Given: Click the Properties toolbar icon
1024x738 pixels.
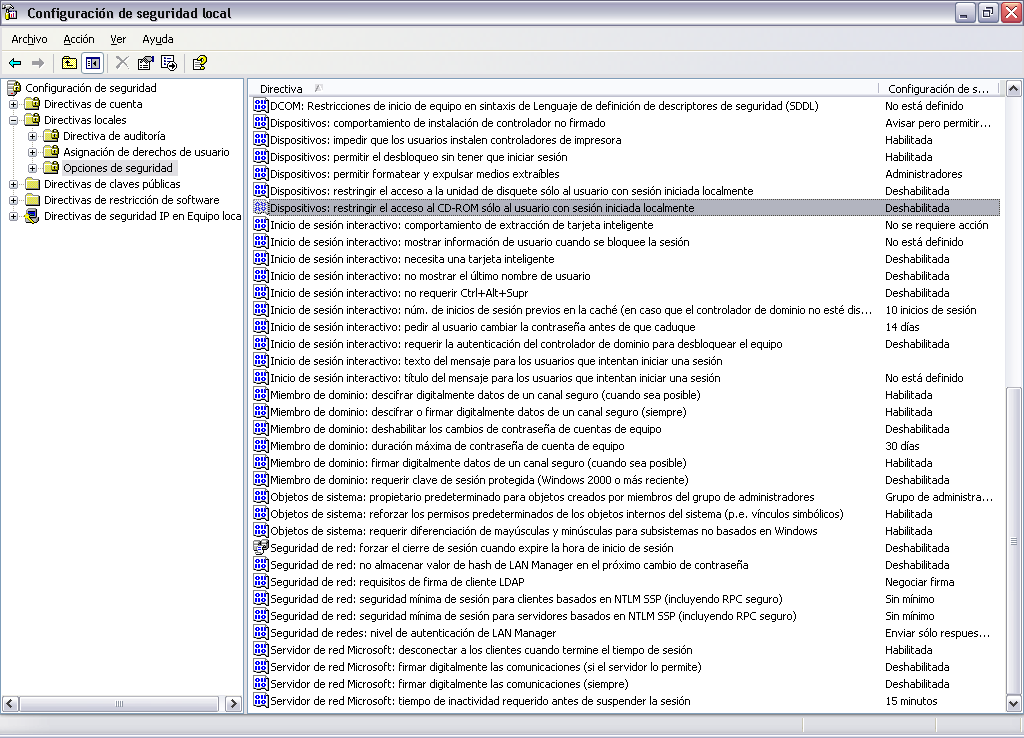Looking at the screenshot, I should (145, 63).
